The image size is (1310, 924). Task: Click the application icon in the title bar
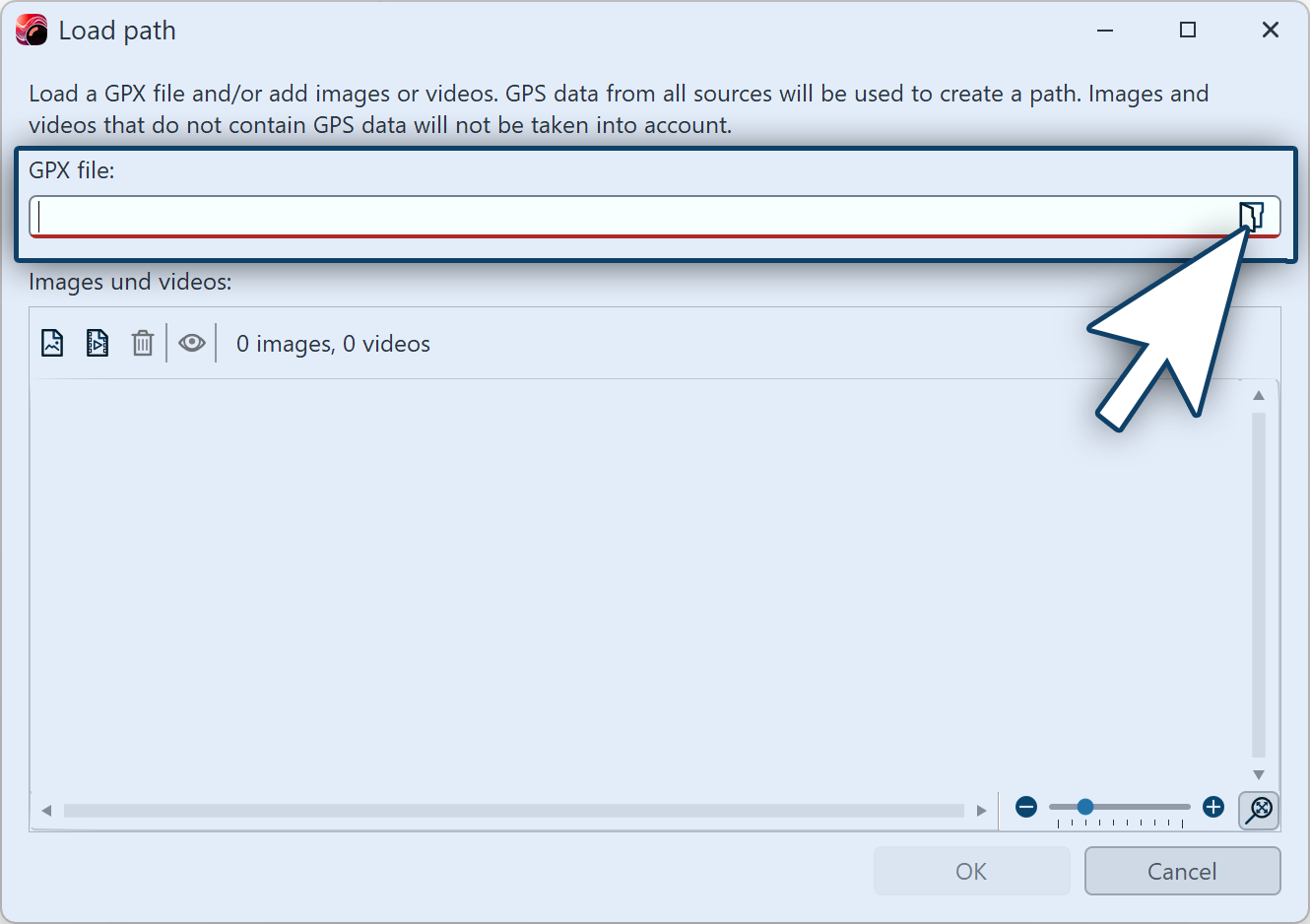click(30, 30)
